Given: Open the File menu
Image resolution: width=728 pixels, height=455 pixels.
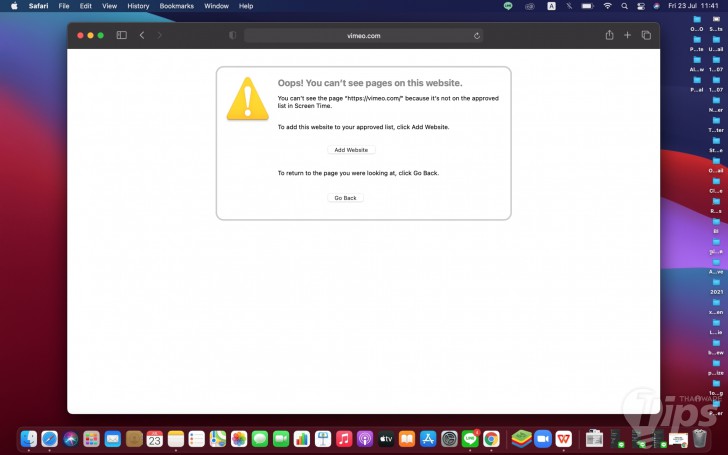Looking at the screenshot, I should tap(64, 6).
